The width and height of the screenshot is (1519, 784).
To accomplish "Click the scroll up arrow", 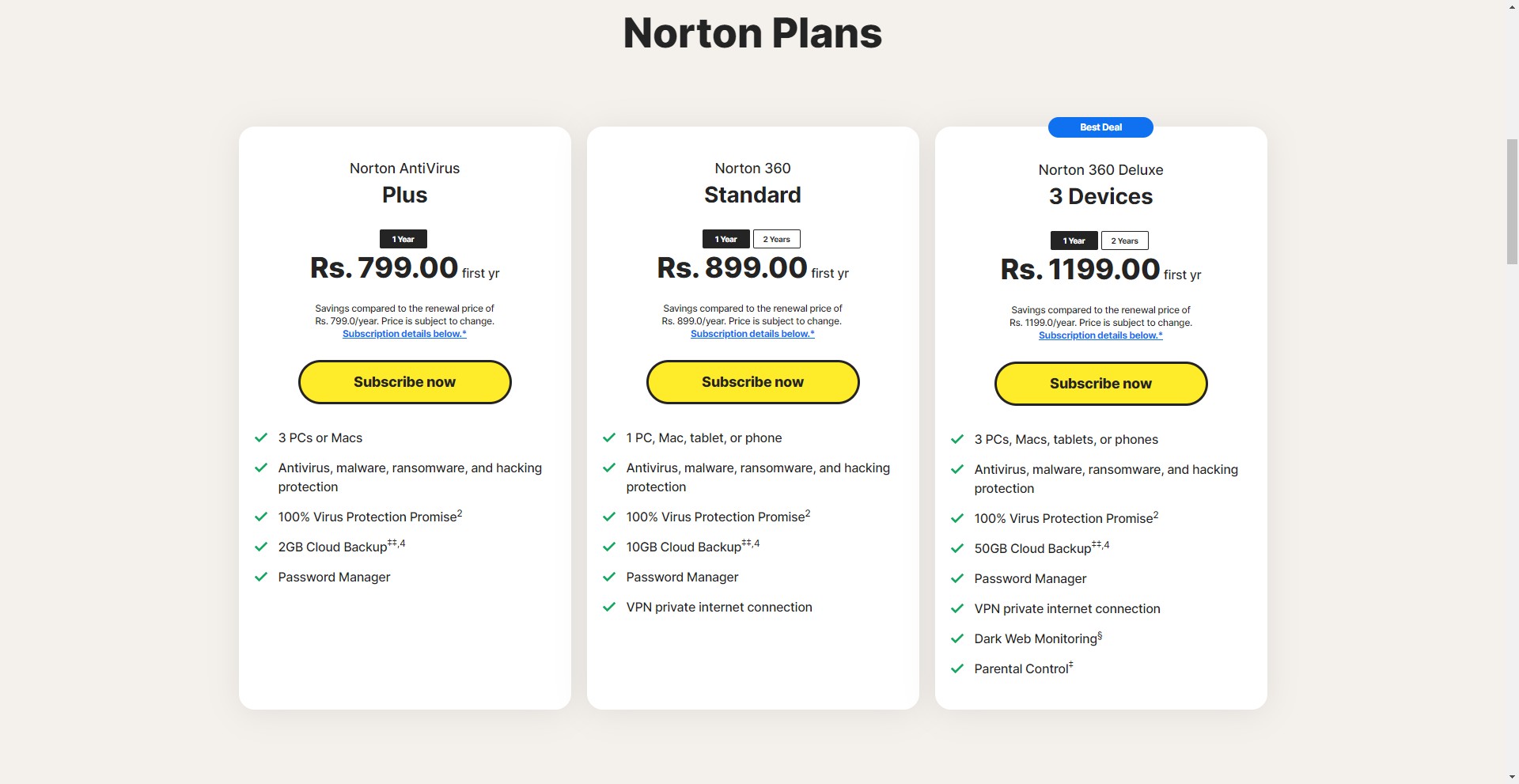I will (1512, 6).
